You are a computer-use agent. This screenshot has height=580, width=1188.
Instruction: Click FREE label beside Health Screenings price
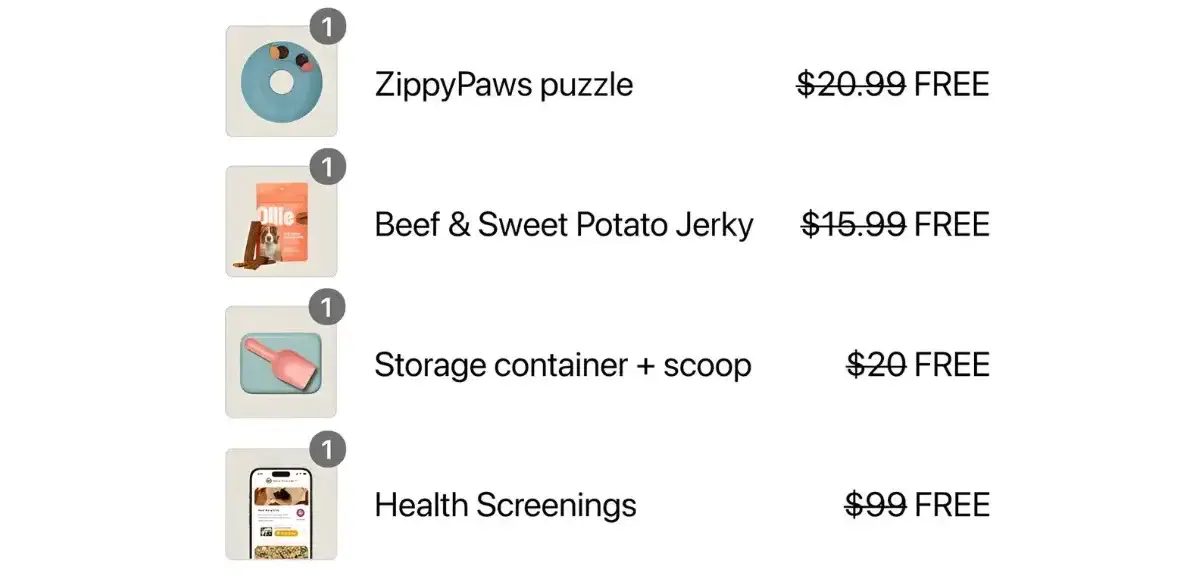952,504
